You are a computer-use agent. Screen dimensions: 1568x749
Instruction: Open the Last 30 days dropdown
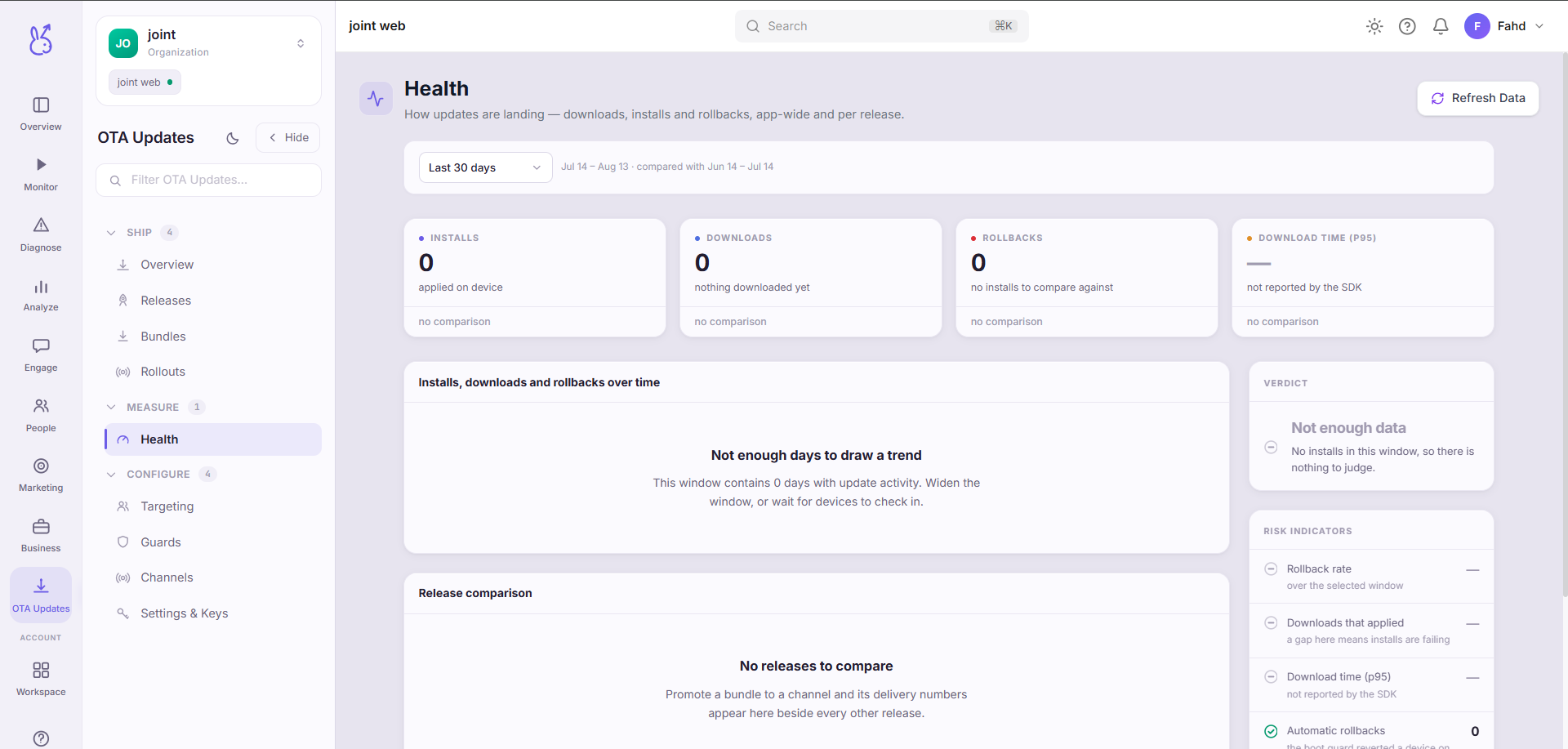[x=486, y=167]
